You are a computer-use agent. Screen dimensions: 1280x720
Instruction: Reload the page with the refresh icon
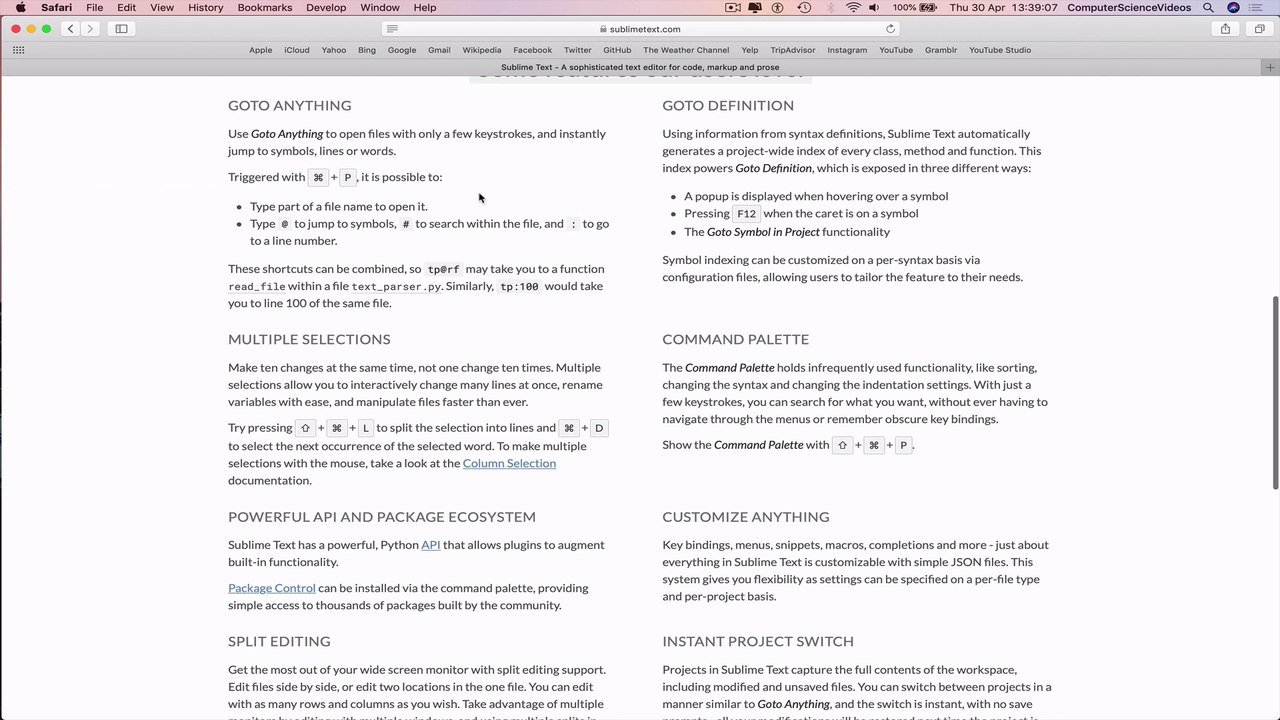[x=890, y=29]
